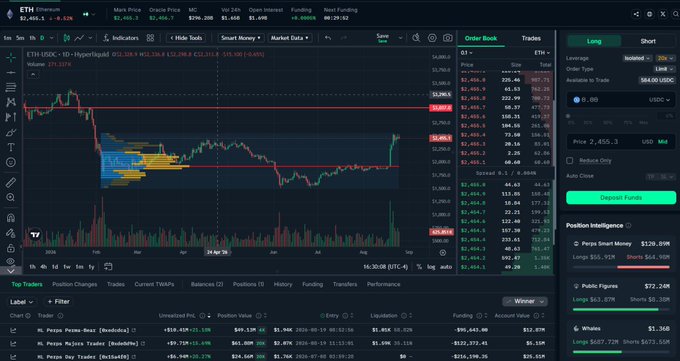Open the Market Data dropdown
680x361 pixels.
[289, 38]
